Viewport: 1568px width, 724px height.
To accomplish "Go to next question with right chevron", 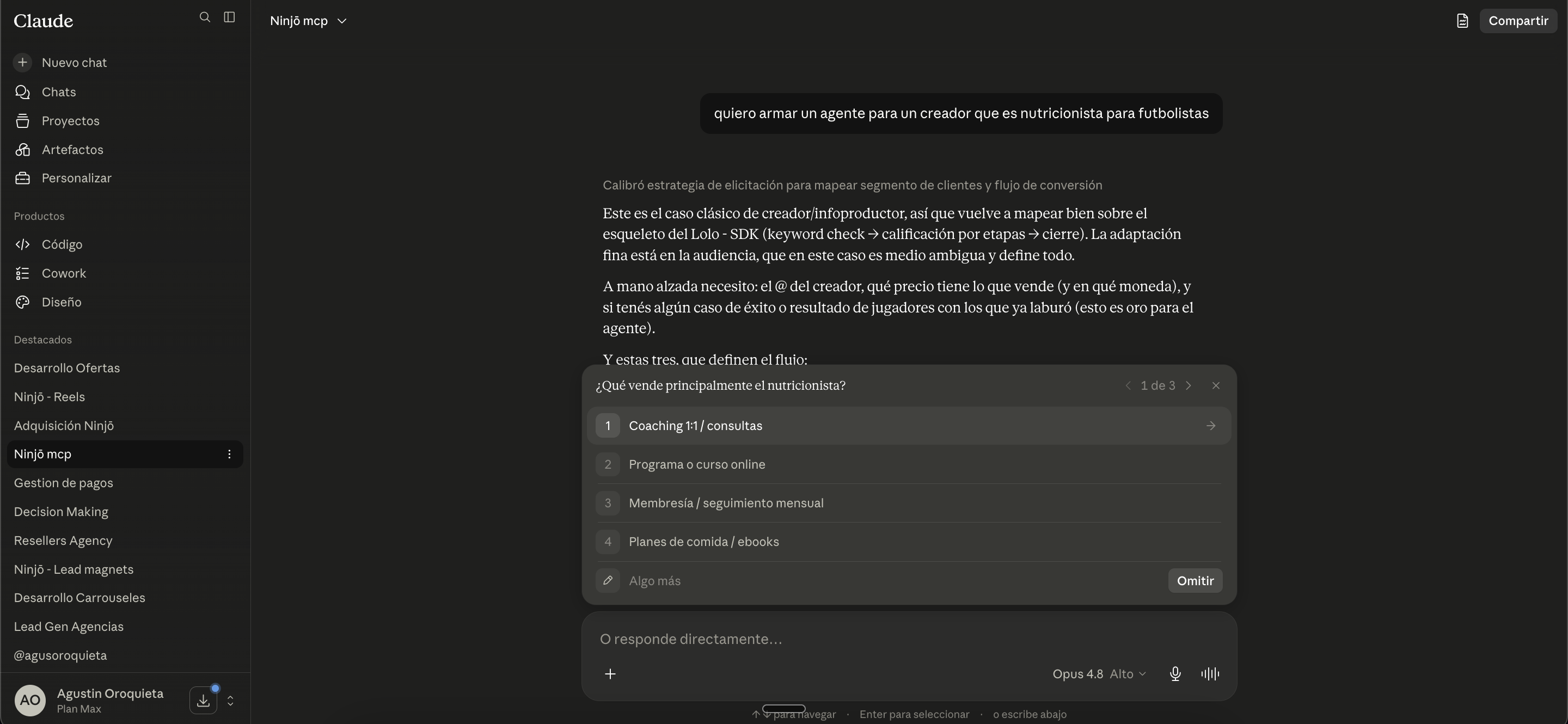I will 1187,386.
